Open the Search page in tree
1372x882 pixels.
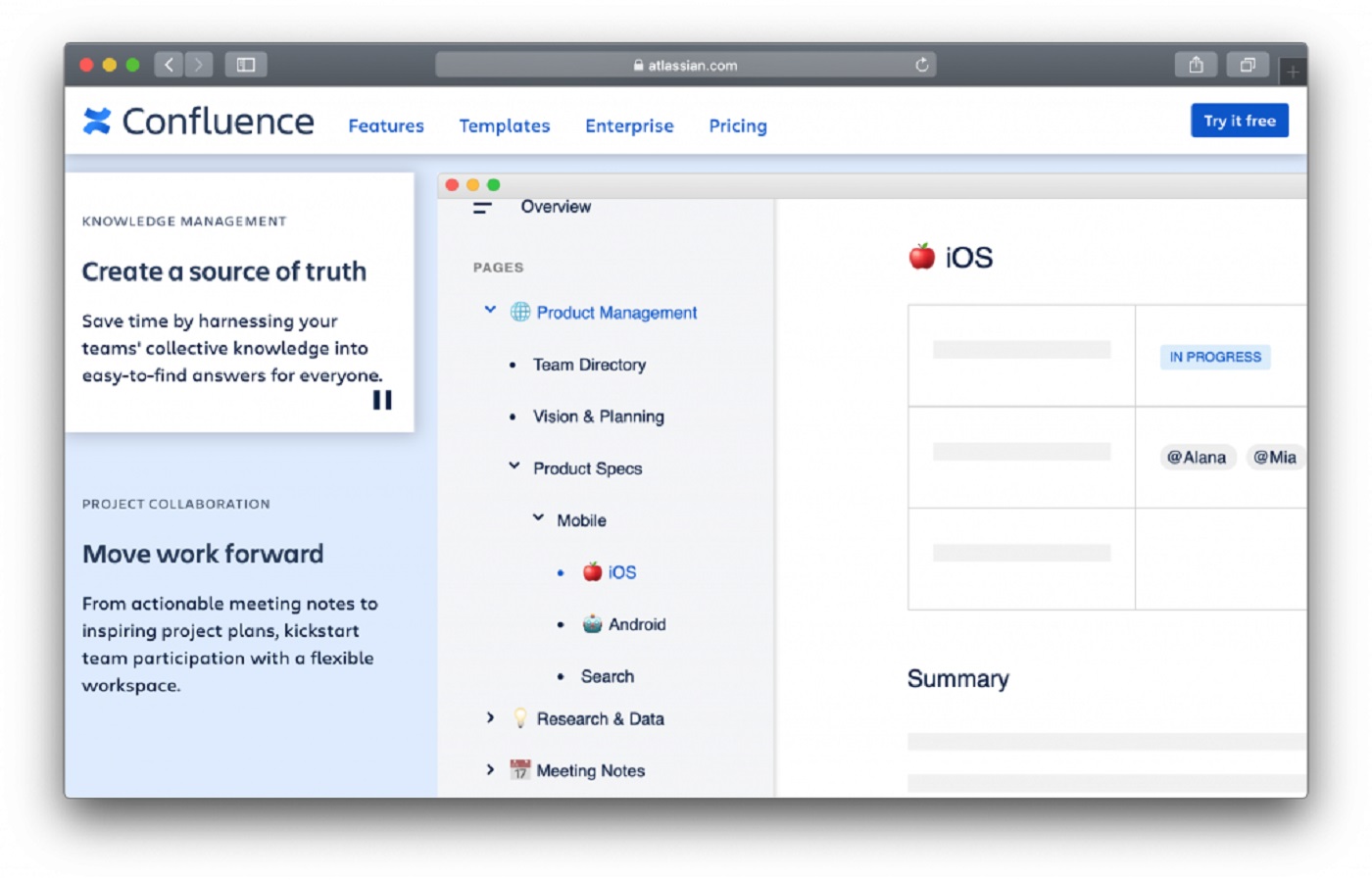tap(608, 676)
